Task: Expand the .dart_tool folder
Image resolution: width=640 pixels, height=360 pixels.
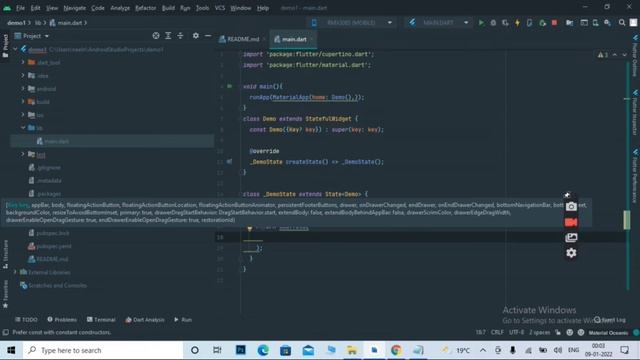Action: pyautogui.click(x=23, y=62)
